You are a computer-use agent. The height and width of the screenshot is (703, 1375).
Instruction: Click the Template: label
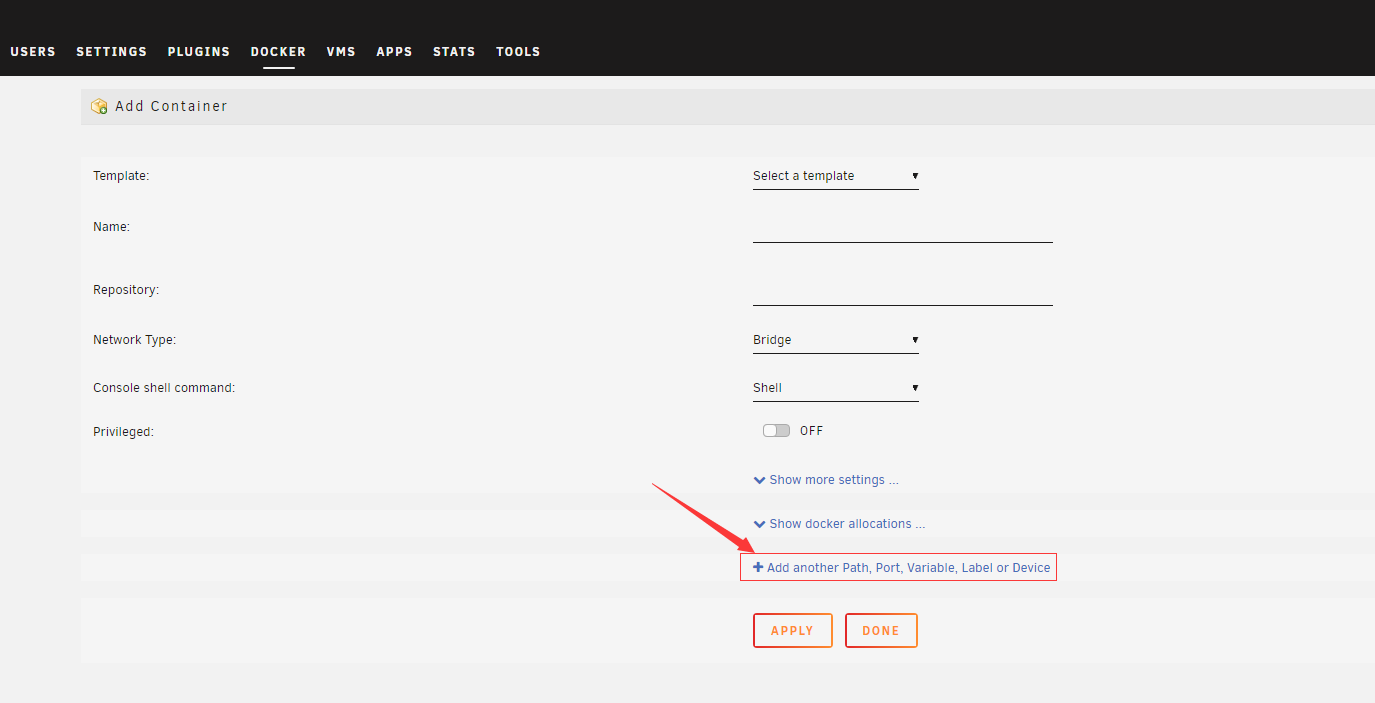[x=121, y=176]
